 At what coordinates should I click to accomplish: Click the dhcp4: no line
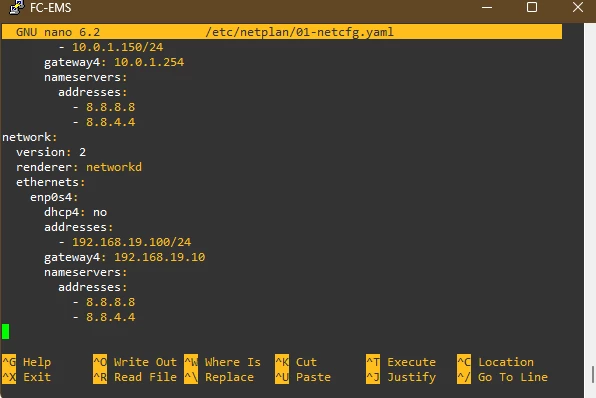point(76,212)
